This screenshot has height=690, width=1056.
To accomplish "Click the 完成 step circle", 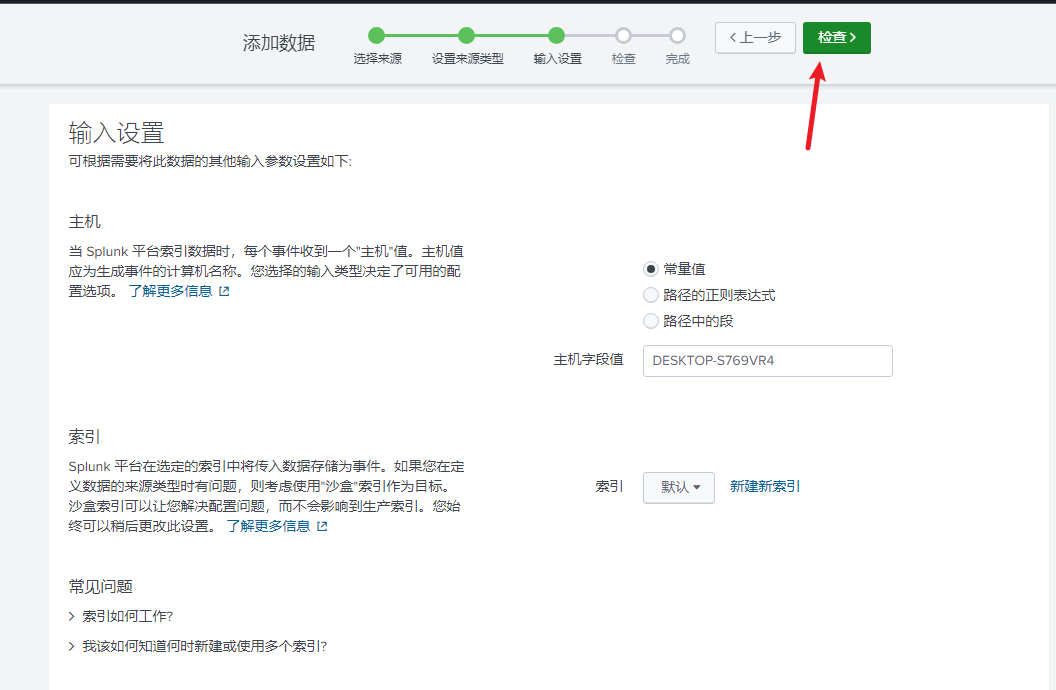I will pyautogui.click(x=677, y=36).
